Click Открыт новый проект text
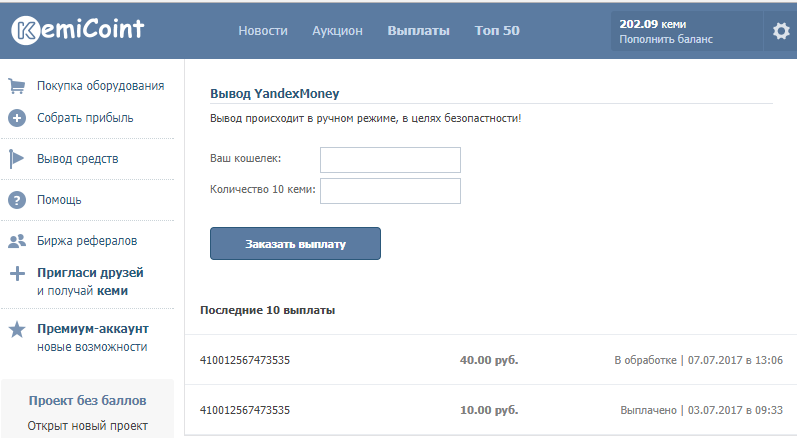This screenshot has height=438, width=797. point(87,426)
